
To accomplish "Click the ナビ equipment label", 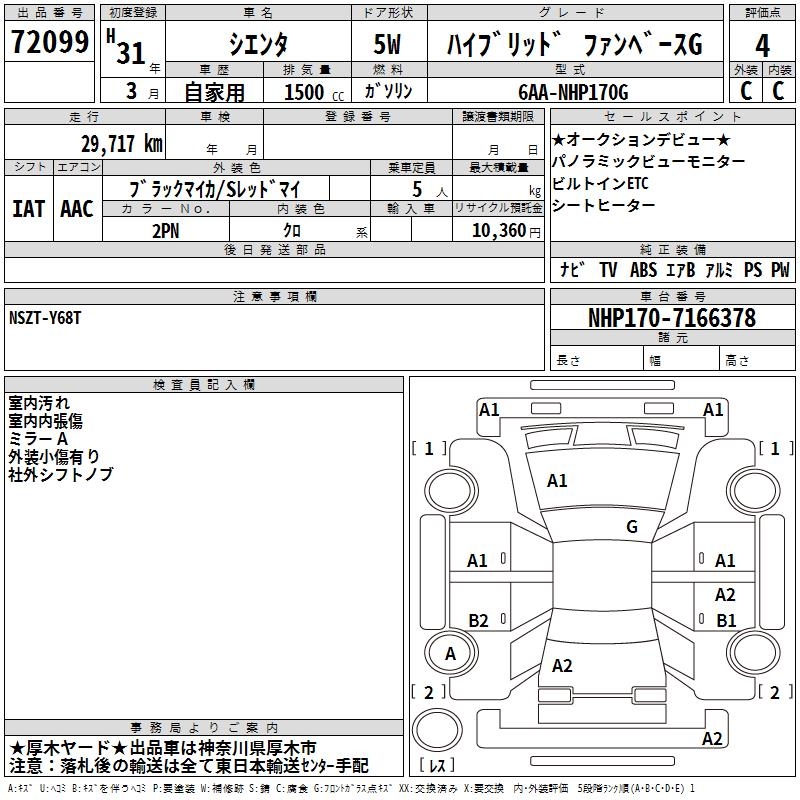I will [572, 270].
